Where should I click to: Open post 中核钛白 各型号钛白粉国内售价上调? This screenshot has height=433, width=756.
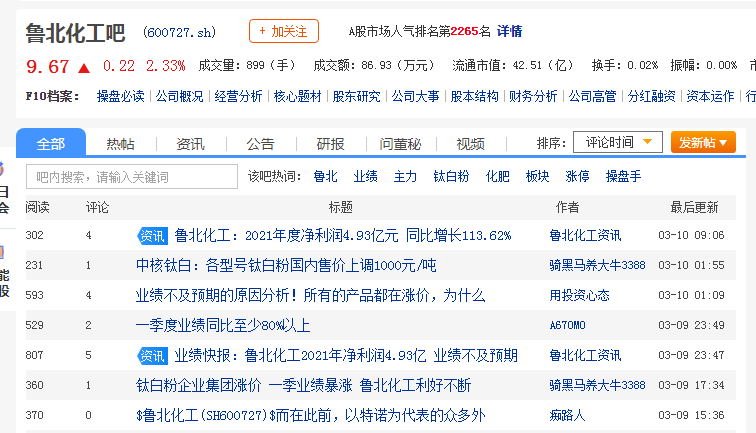(286, 266)
